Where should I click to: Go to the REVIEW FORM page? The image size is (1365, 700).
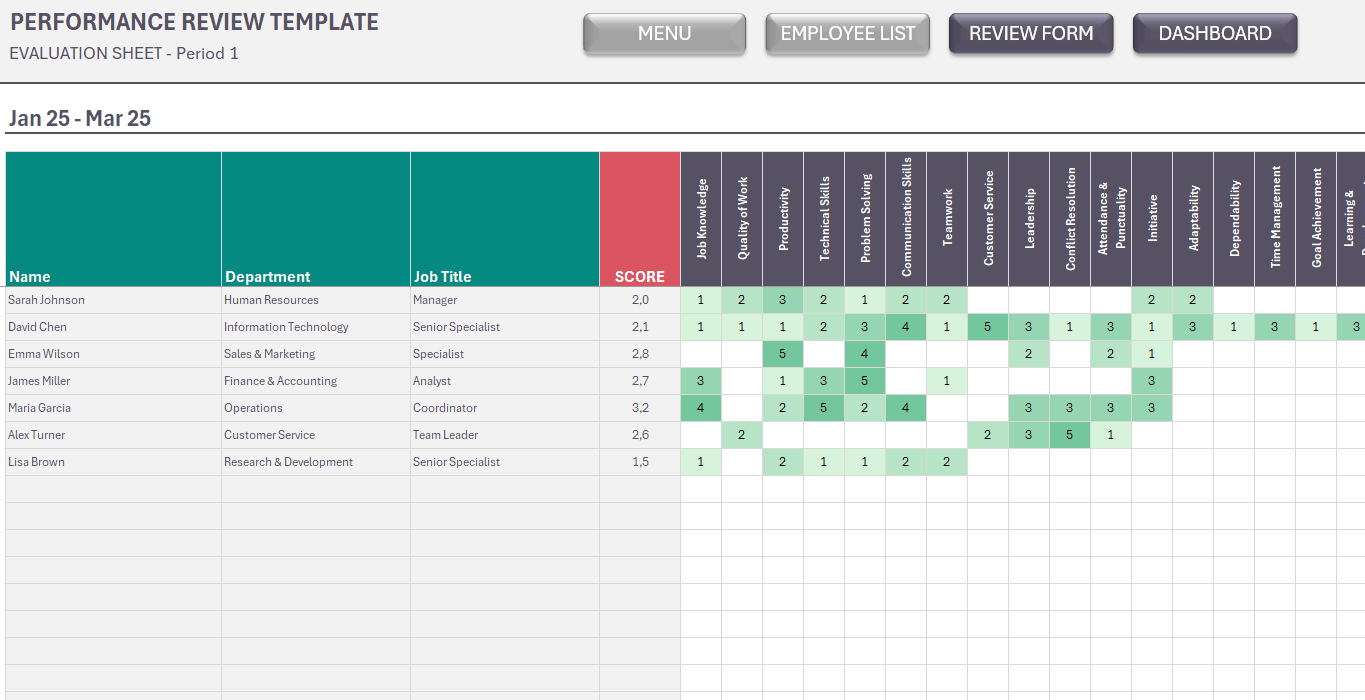click(x=1030, y=33)
